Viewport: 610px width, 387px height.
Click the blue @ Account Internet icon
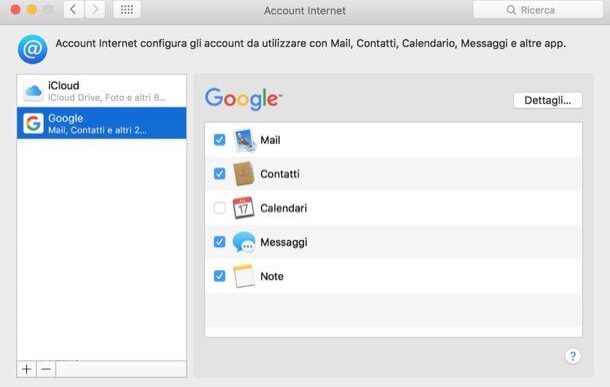[33, 49]
